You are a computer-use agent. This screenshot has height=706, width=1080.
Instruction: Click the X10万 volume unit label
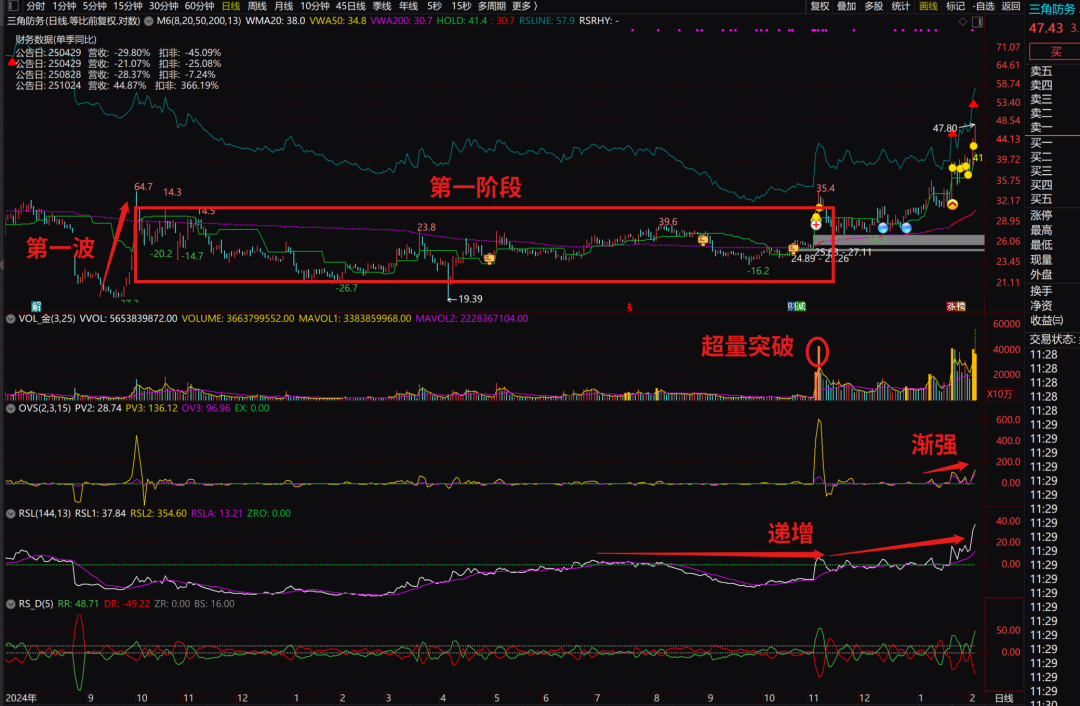tap(999, 394)
